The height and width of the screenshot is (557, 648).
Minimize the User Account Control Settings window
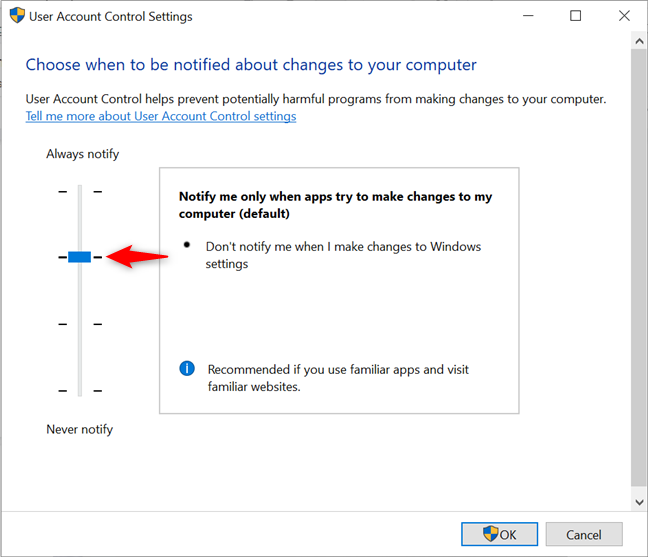[528, 16]
